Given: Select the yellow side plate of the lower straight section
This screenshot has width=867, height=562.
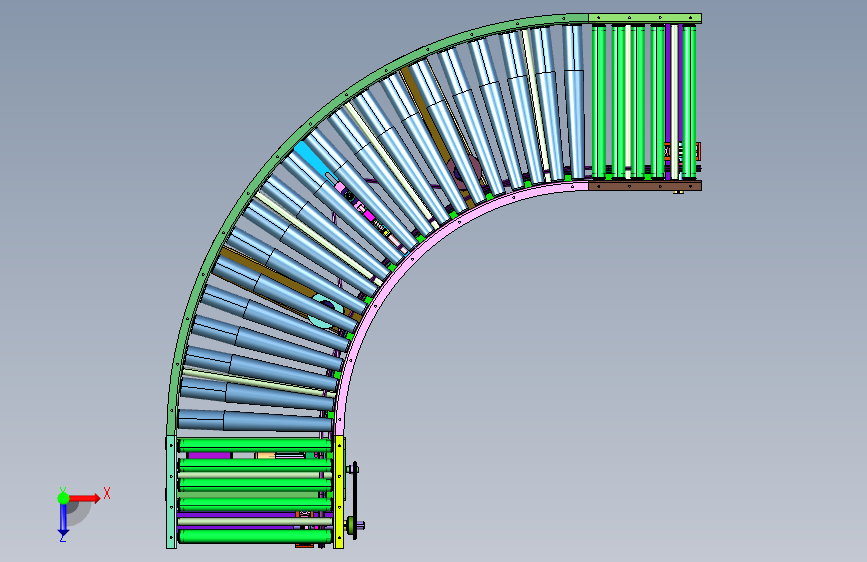Looking at the screenshot, I should point(338,492).
